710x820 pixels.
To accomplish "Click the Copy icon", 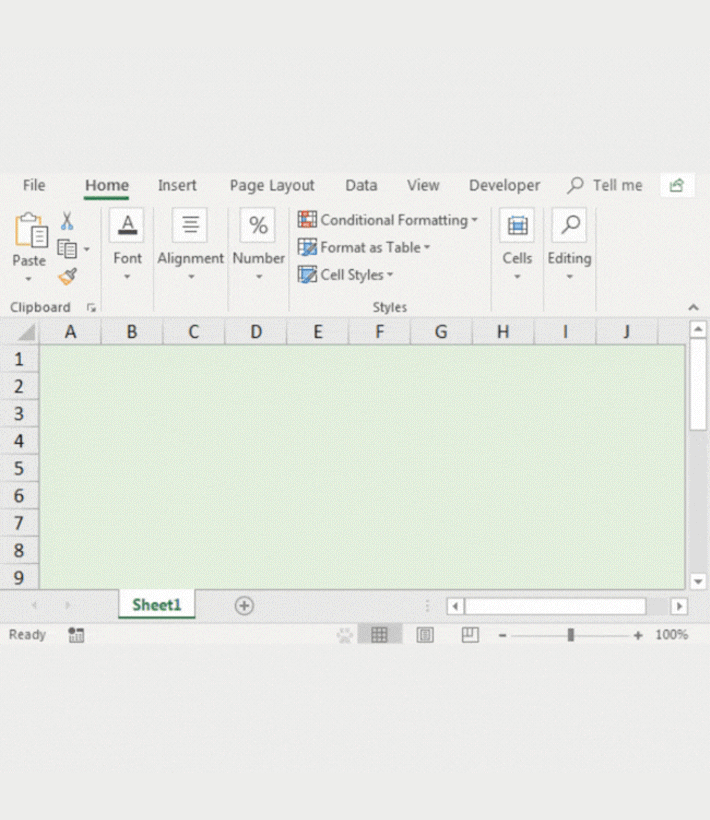I will (x=67, y=249).
